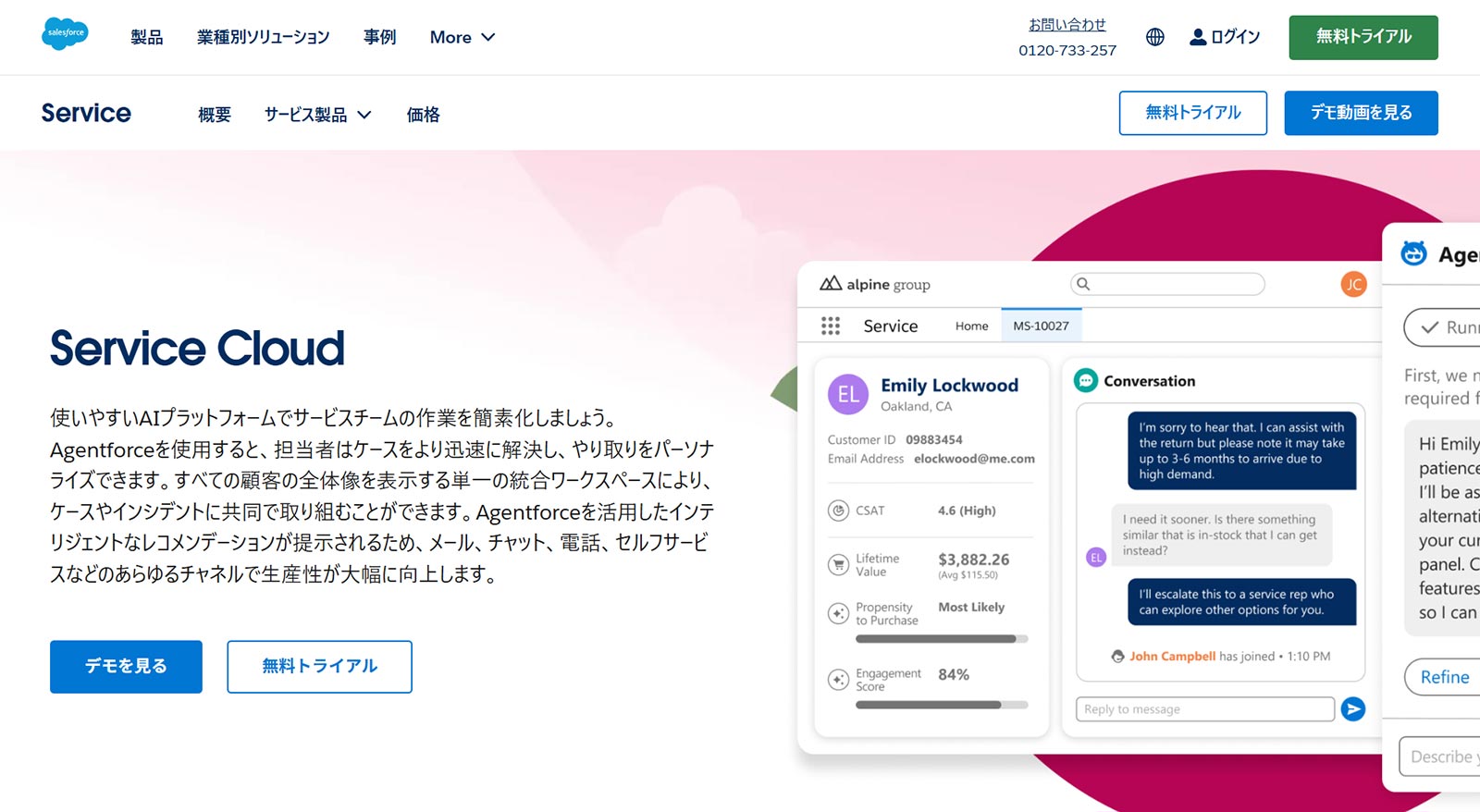
Task: Click the Refine button
Action: [1443, 677]
